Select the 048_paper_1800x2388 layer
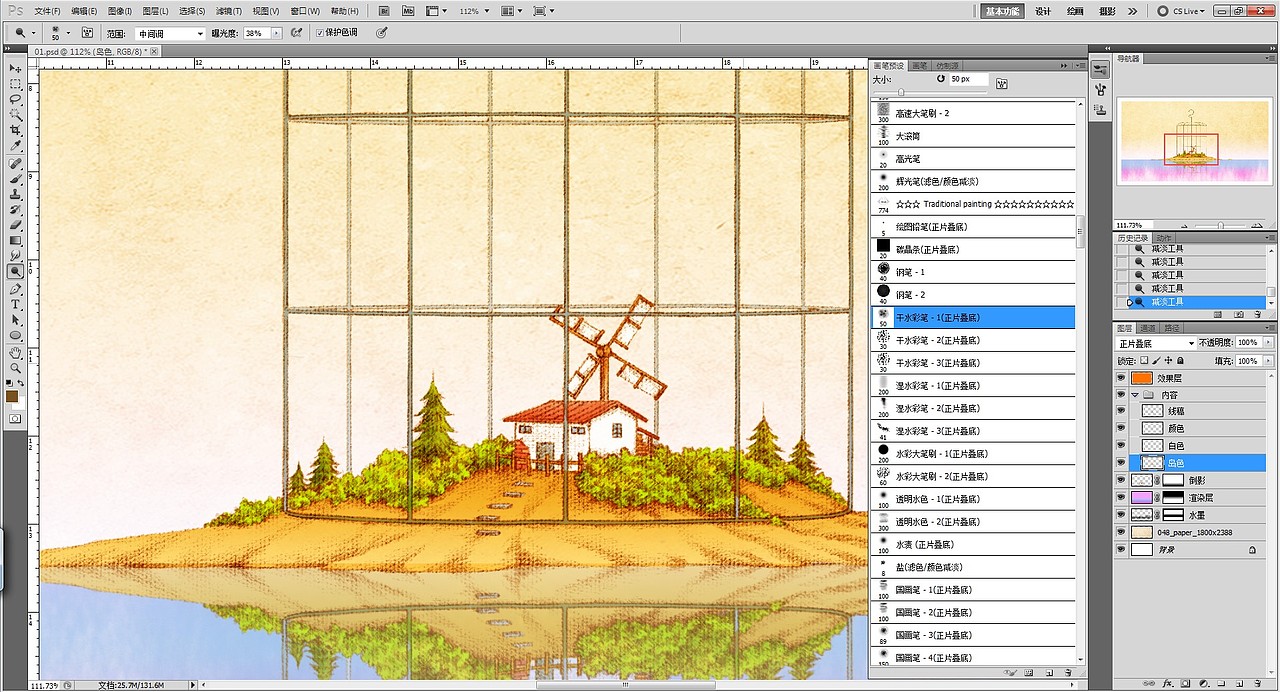 tap(1196, 533)
